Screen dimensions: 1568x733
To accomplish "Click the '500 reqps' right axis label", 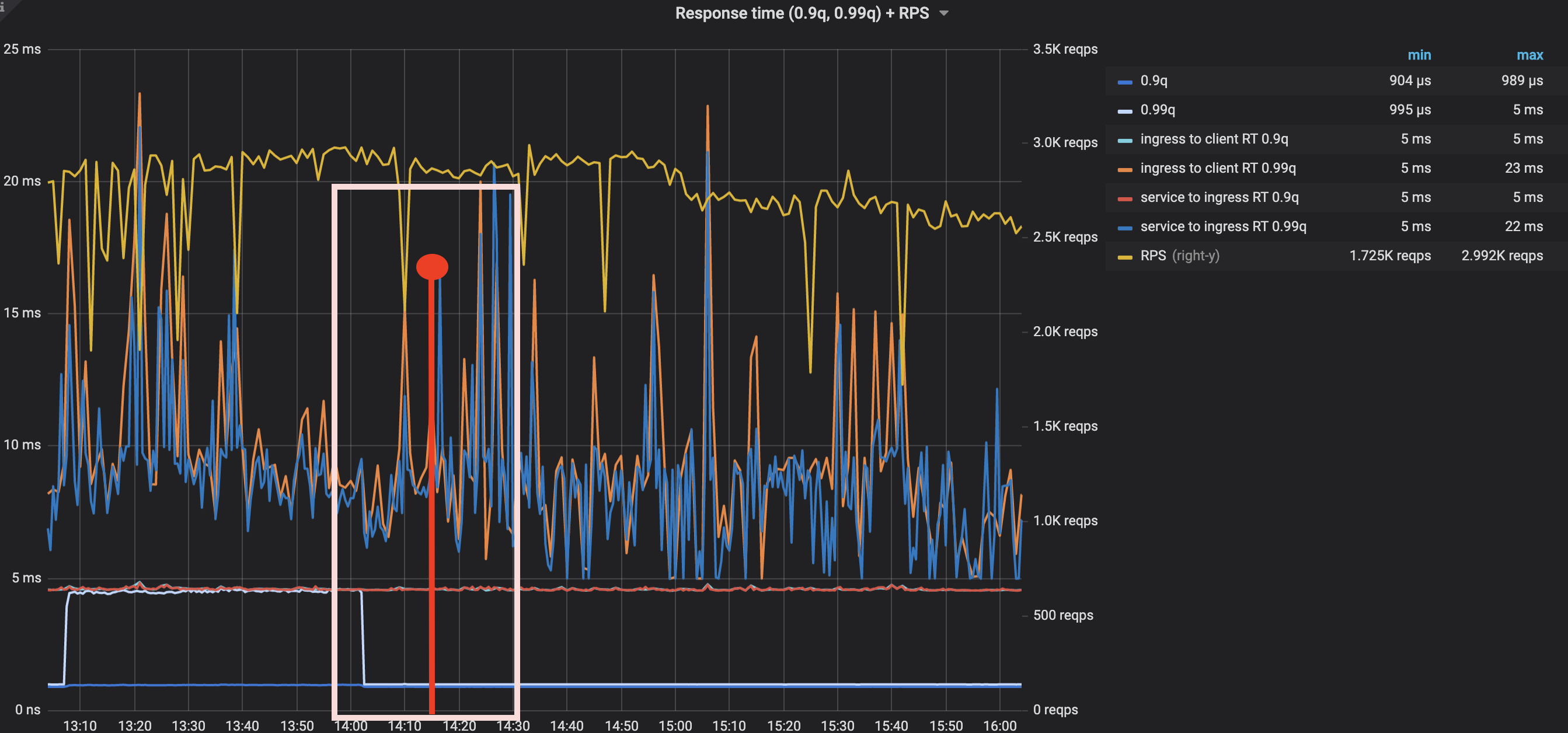I will coord(1063,616).
